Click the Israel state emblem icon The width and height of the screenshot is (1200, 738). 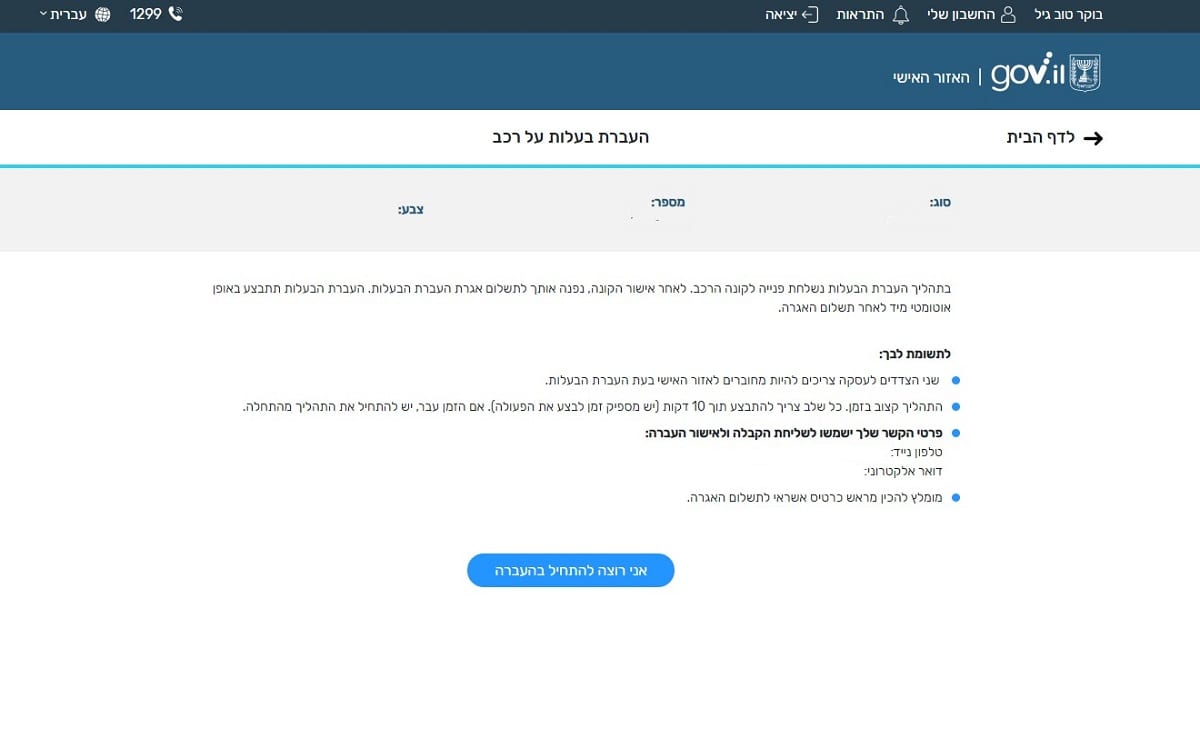click(x=1085, y=74)
